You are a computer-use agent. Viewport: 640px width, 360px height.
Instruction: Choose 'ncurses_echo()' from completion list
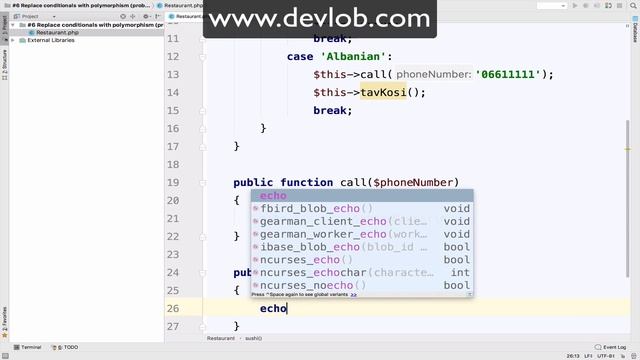[362, 260]
